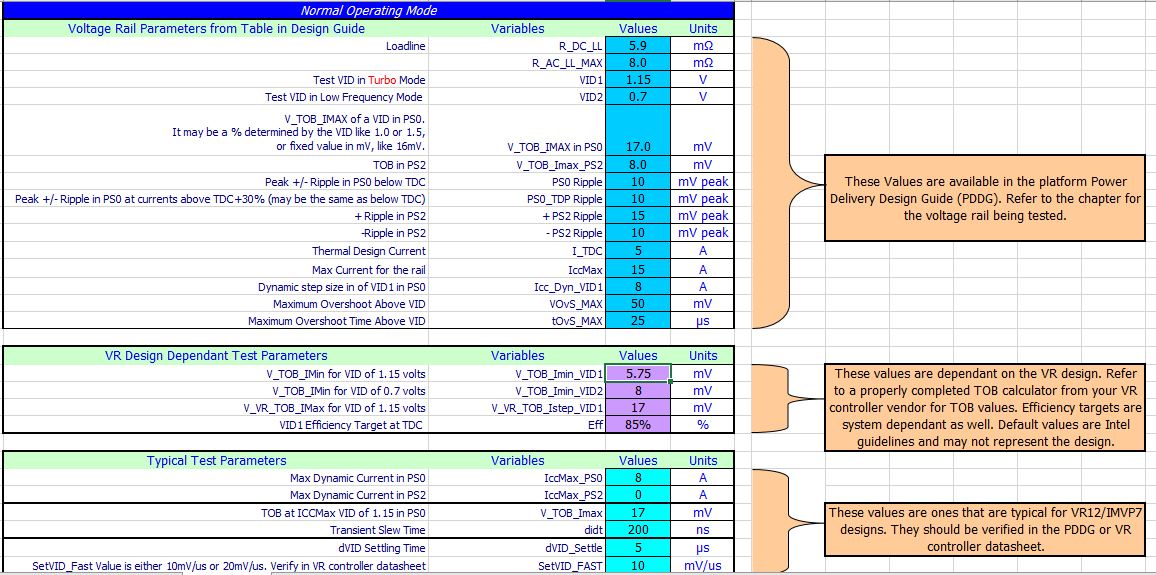Select the R_AC_LL_MAX value cell 8.0
The width and height of the screenshot is (1156, 575).
click(637, 63)
